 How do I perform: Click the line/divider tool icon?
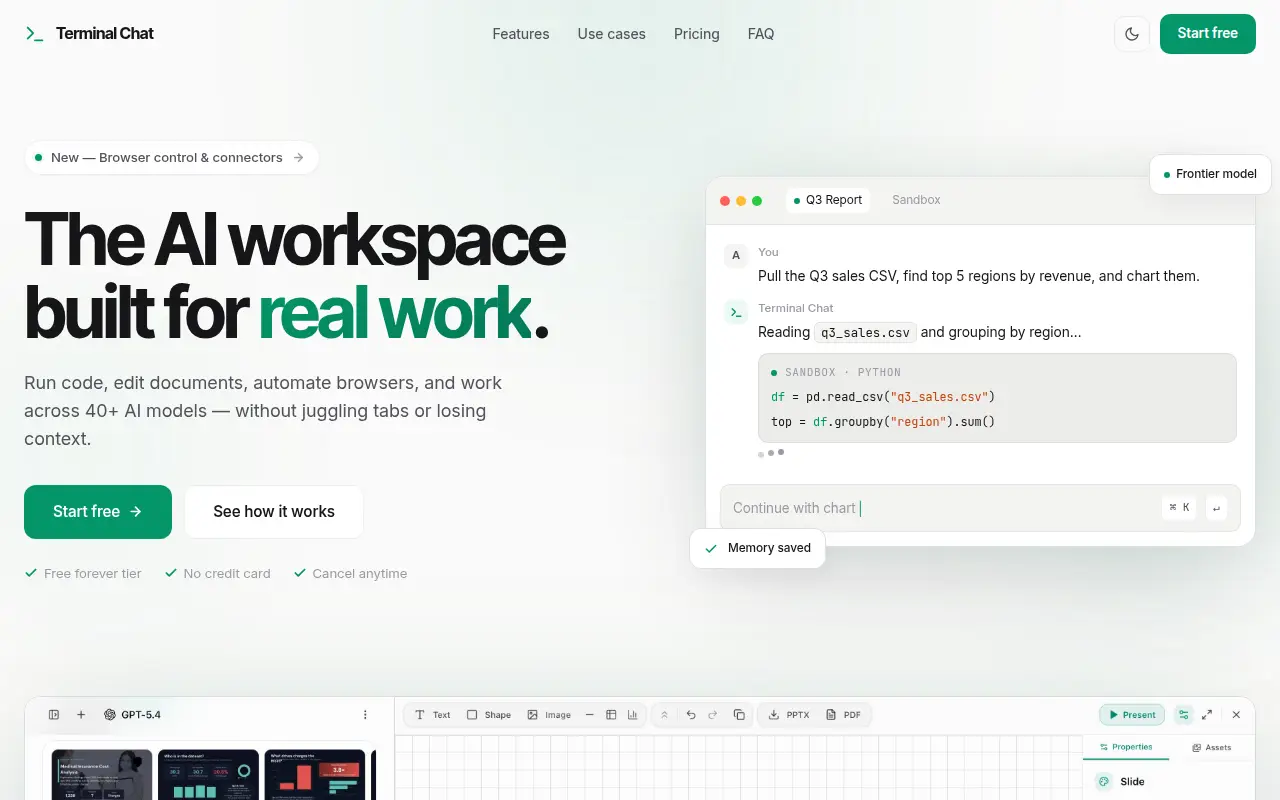(589, 715)
